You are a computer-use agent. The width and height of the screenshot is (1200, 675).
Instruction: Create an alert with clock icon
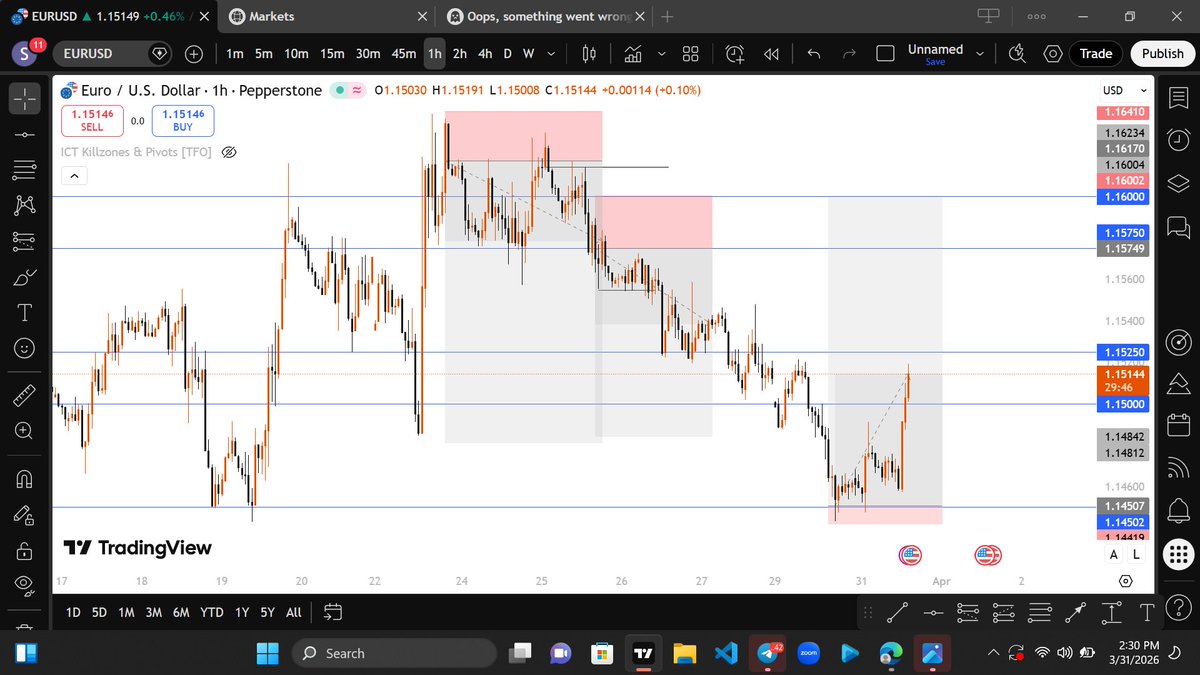pos(735,54)
